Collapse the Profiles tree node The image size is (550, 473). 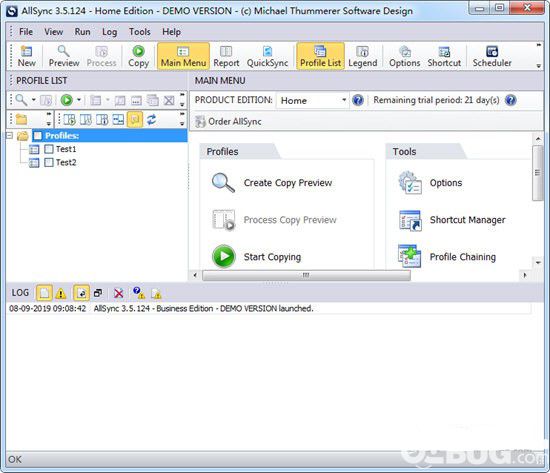click(x=10, y=135)
